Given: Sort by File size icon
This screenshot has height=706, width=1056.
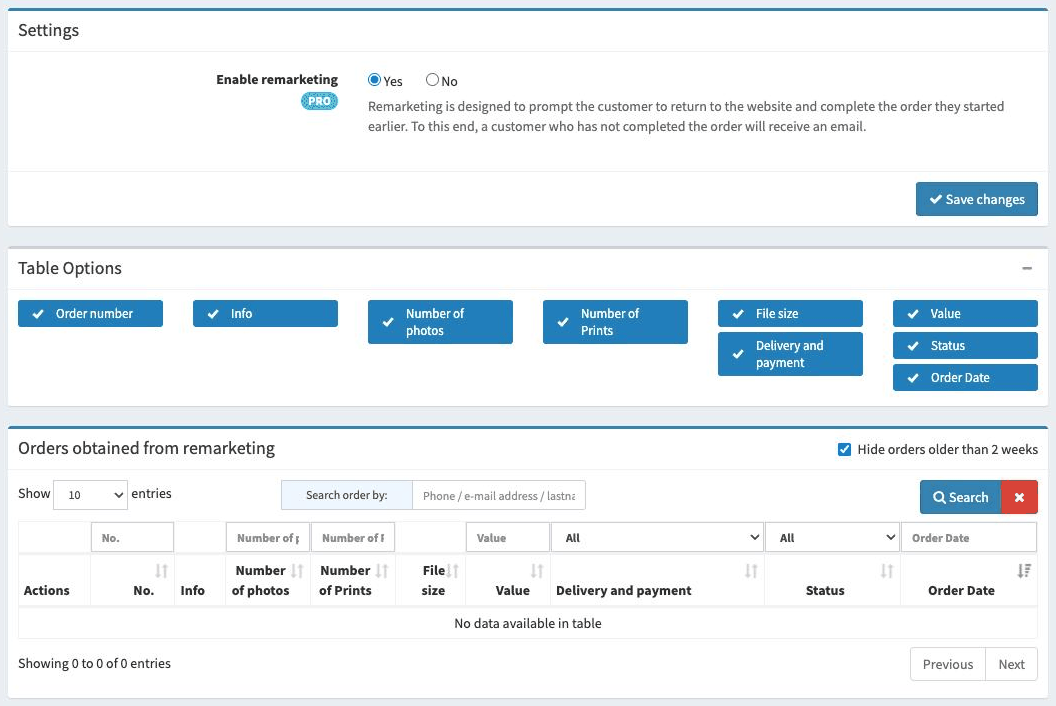Looking at the screenshot, I should point(453,571).
